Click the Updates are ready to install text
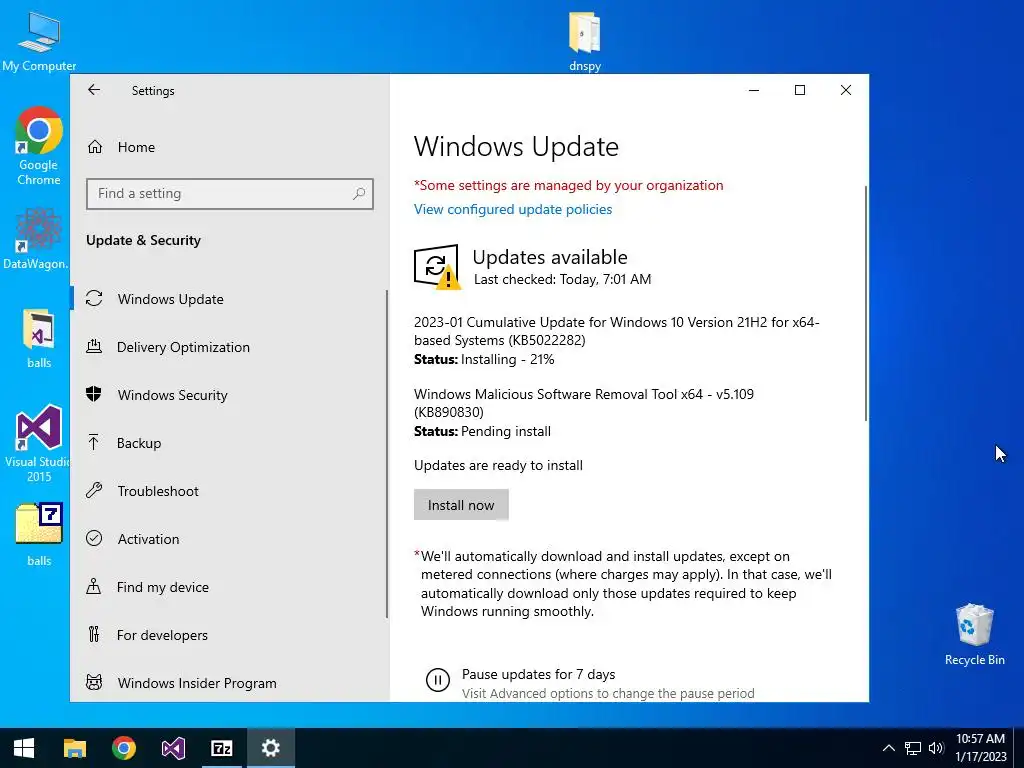This screenshot has height=768, width=1024. coord(498,465)
